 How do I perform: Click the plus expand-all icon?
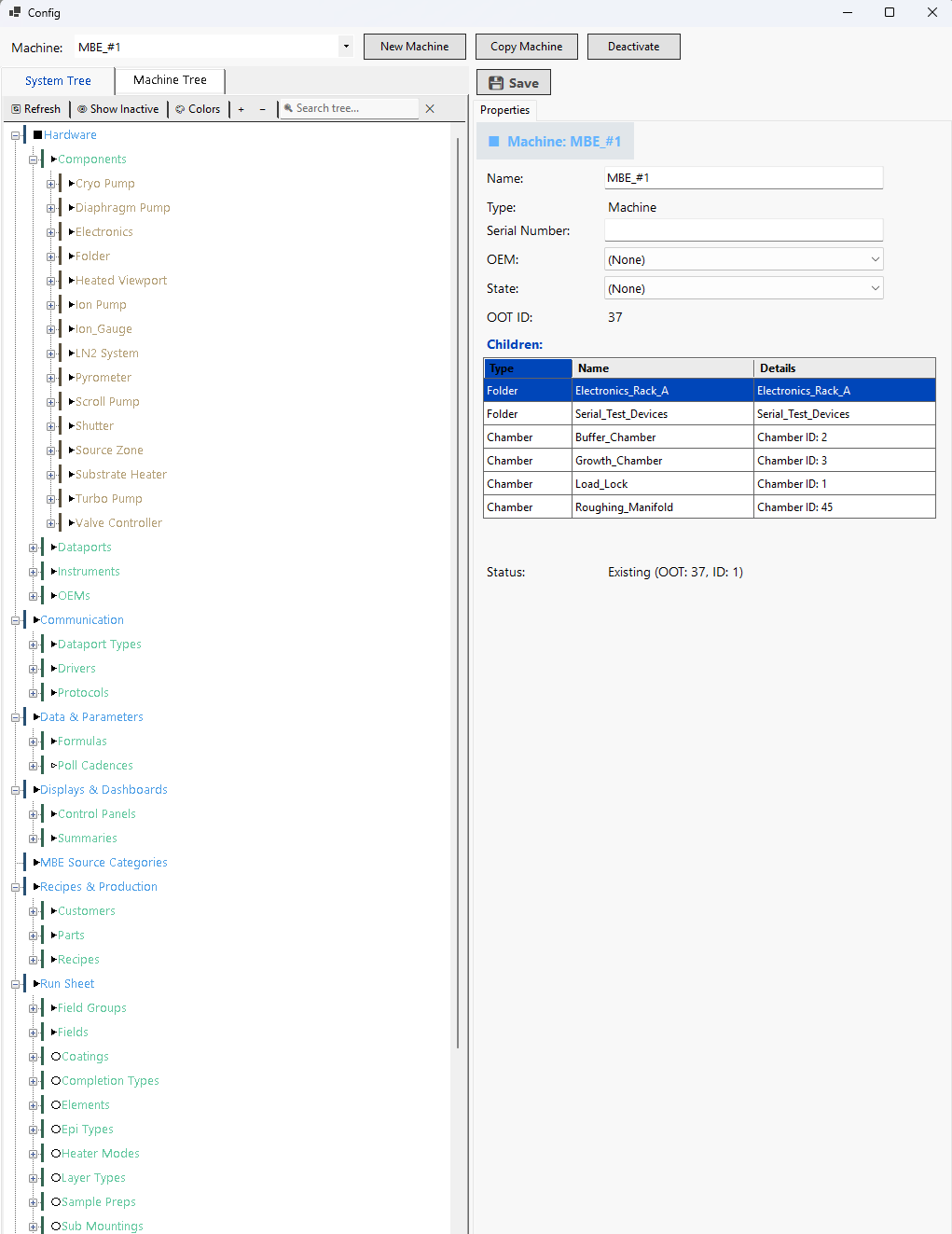241,109
